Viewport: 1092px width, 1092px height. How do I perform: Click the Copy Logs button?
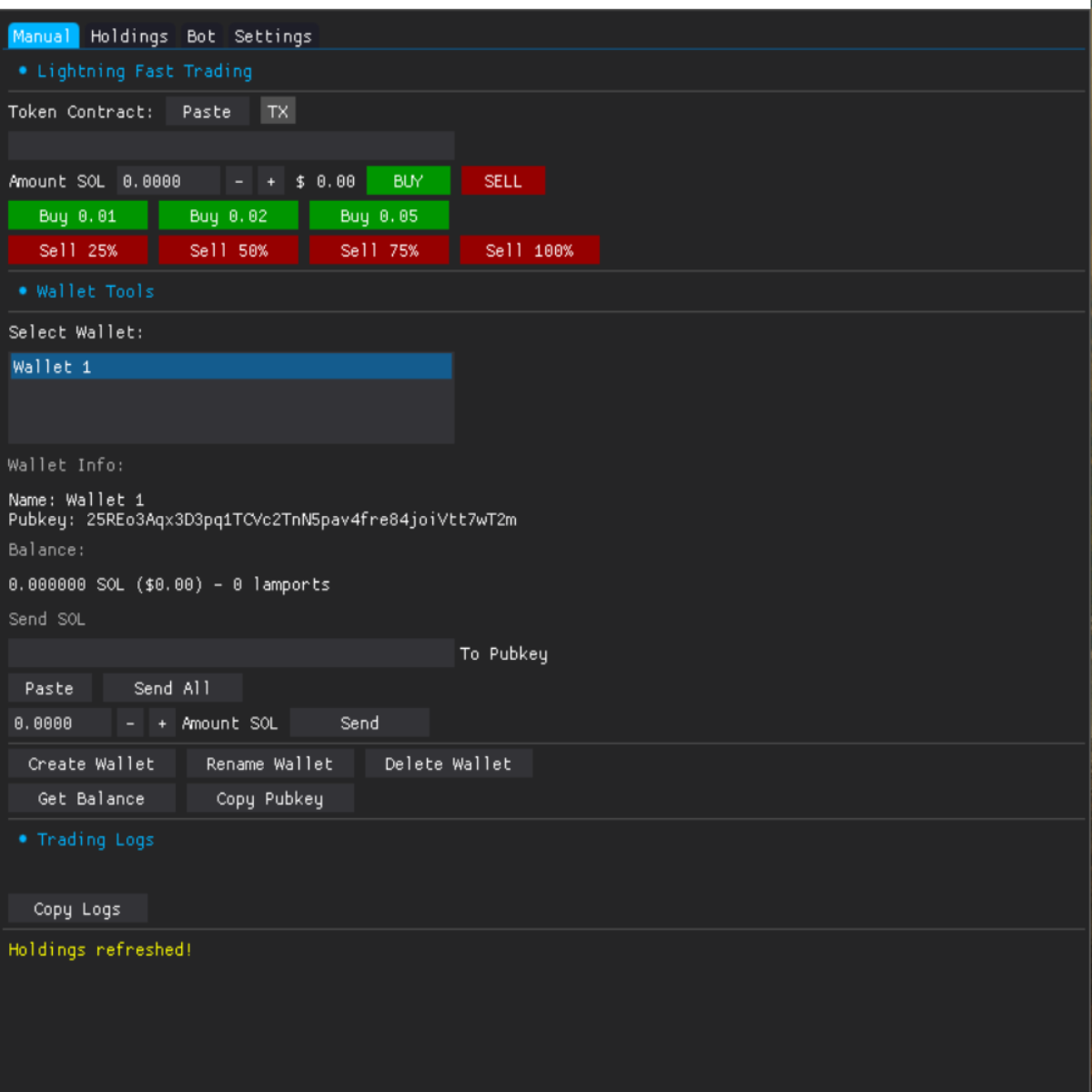77,909
